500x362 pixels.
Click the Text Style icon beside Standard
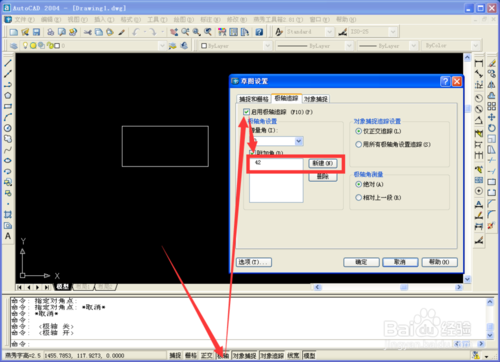[x=279, y=32]
